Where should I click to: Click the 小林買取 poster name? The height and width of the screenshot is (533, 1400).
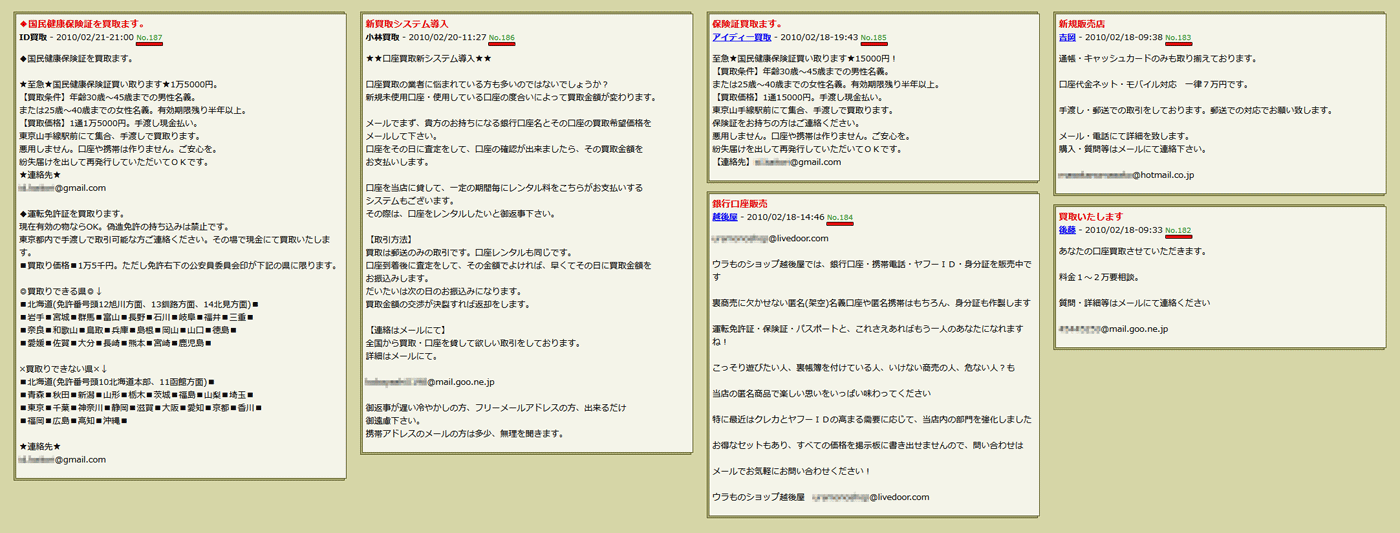click(x=386, y=37)
